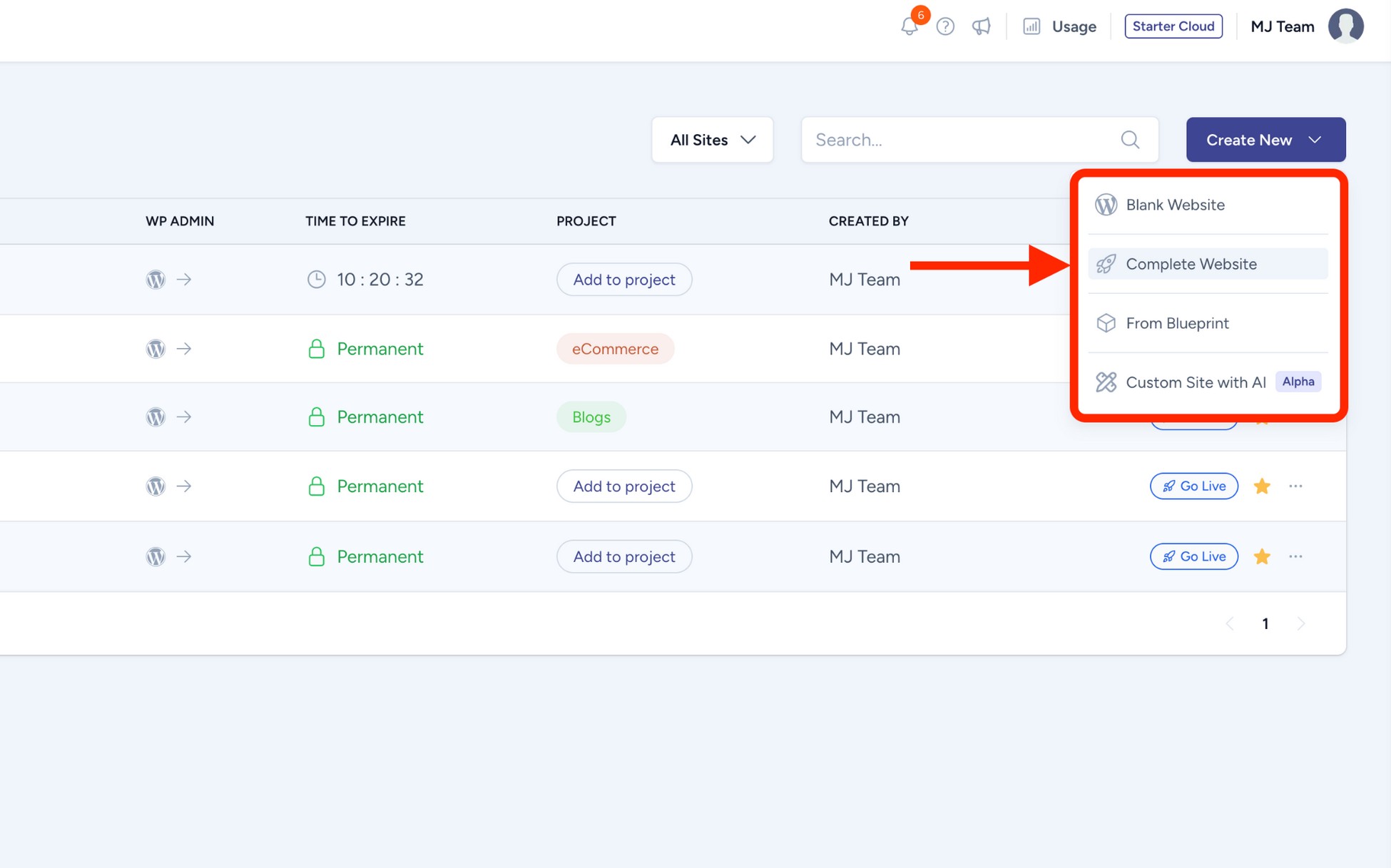Click the help question mark icon
1391x868 pixels.
pos(945,26)
